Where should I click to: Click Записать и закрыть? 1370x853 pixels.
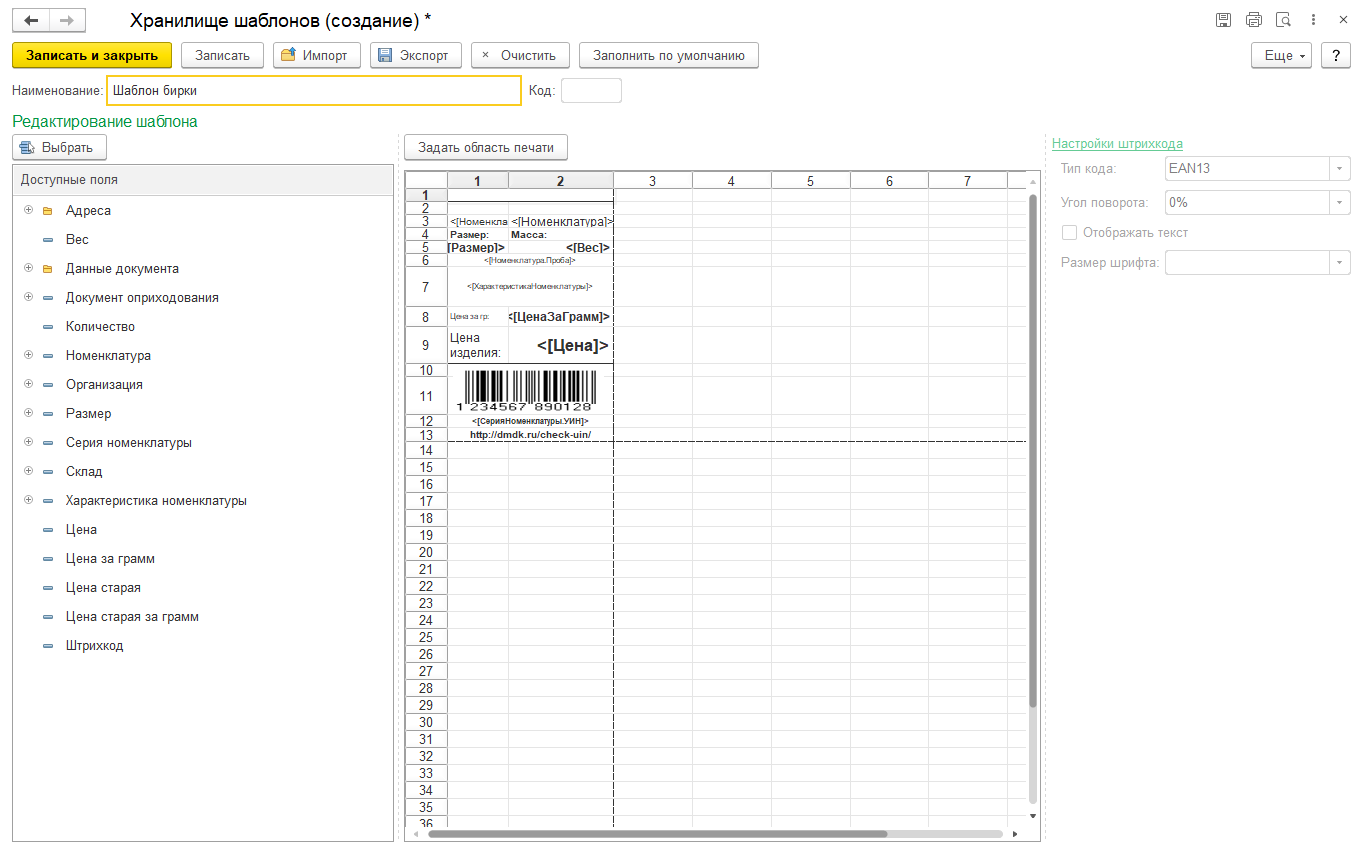(x=92, y=56)
